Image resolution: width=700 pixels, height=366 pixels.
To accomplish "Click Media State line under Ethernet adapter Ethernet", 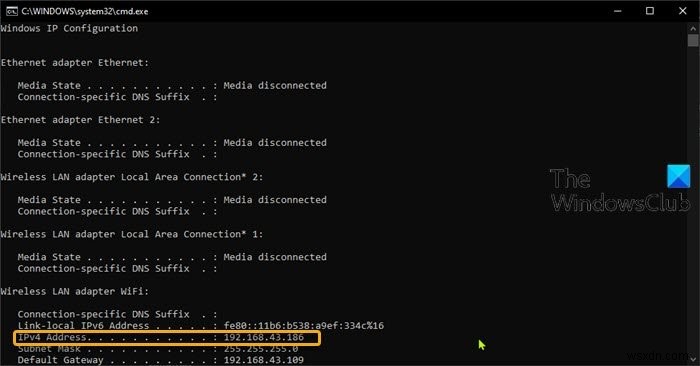I will coord(172,85).
